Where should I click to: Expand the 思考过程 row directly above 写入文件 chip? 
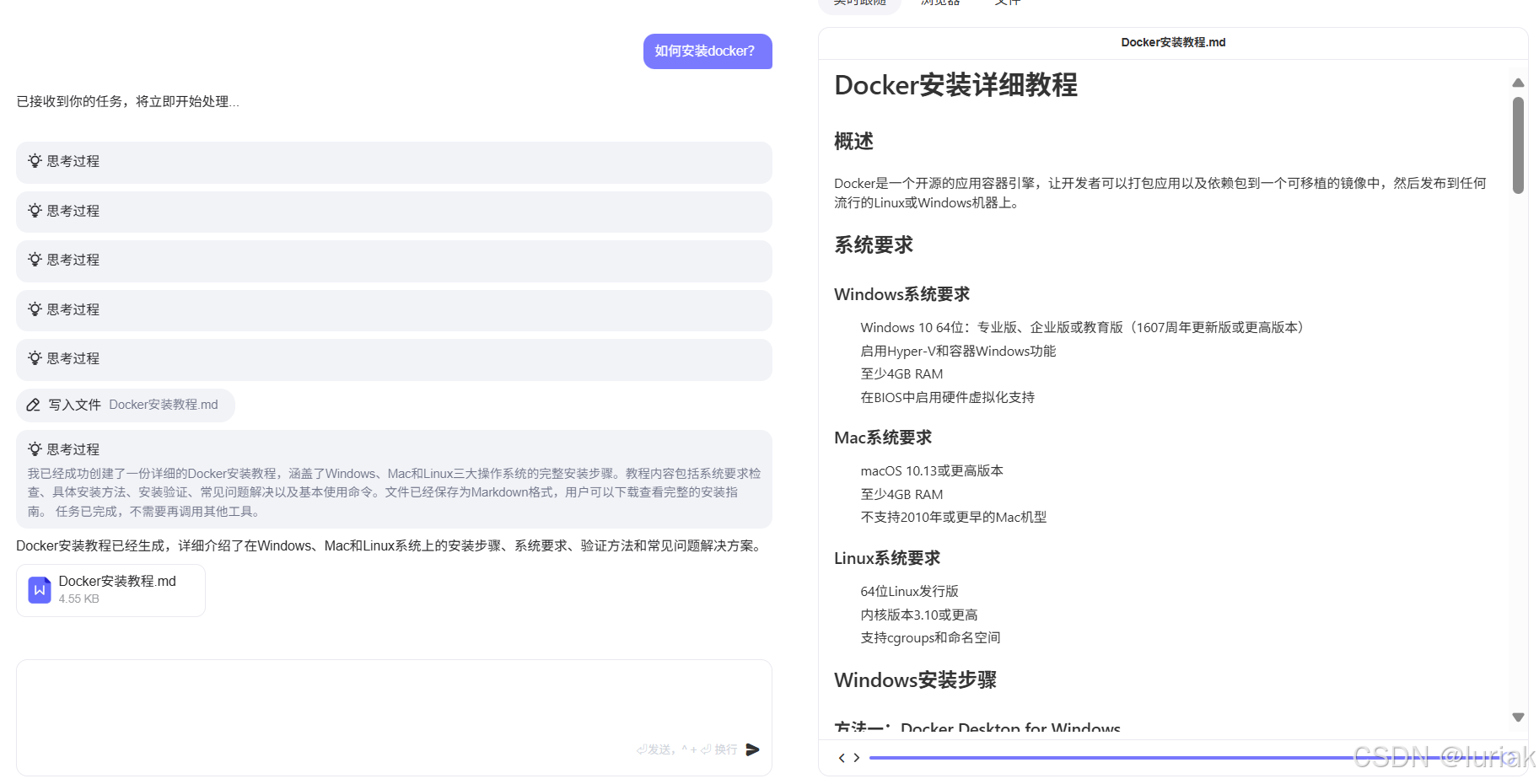pos(394,359)
